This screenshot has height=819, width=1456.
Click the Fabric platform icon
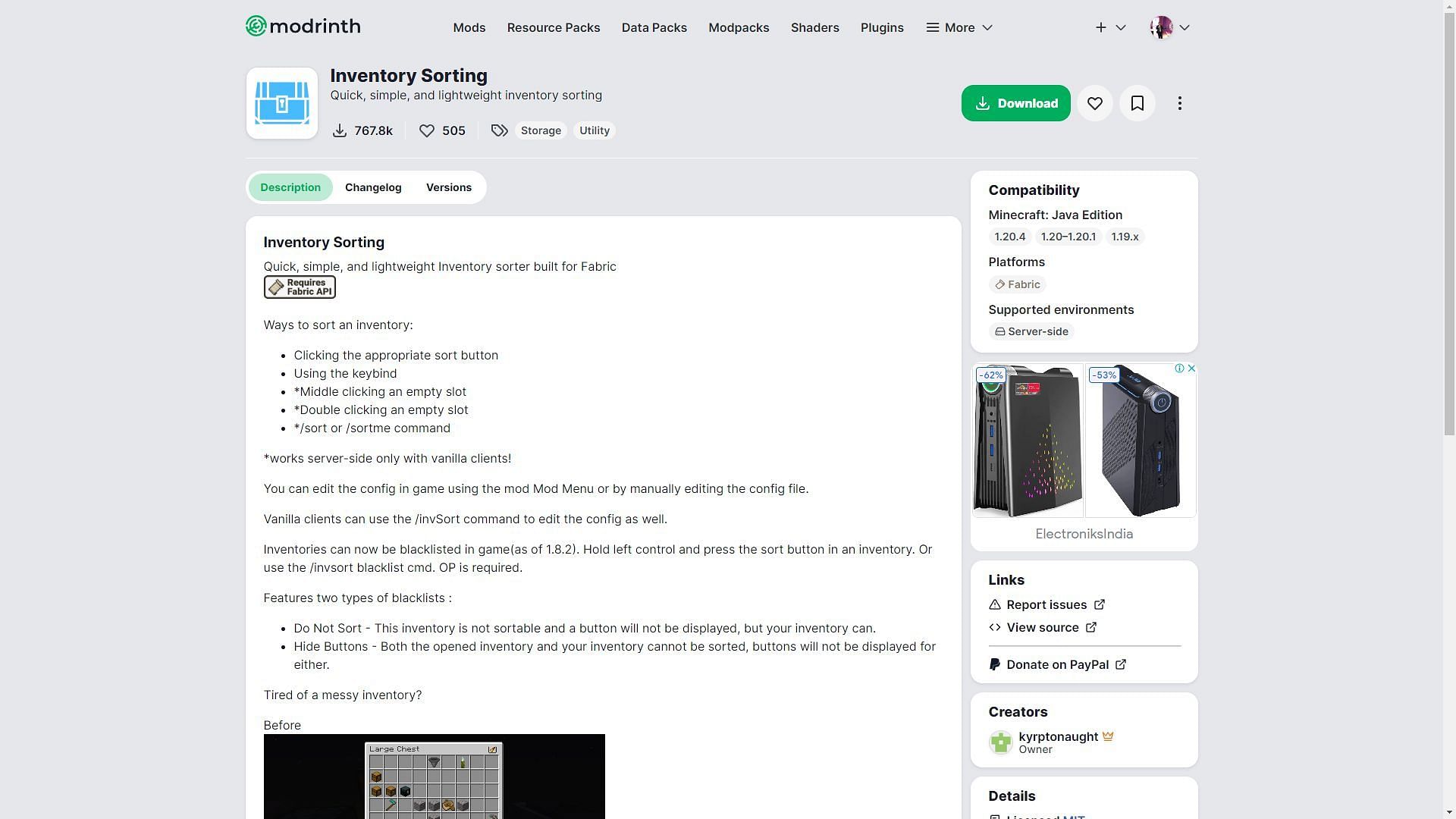[999, 284]
